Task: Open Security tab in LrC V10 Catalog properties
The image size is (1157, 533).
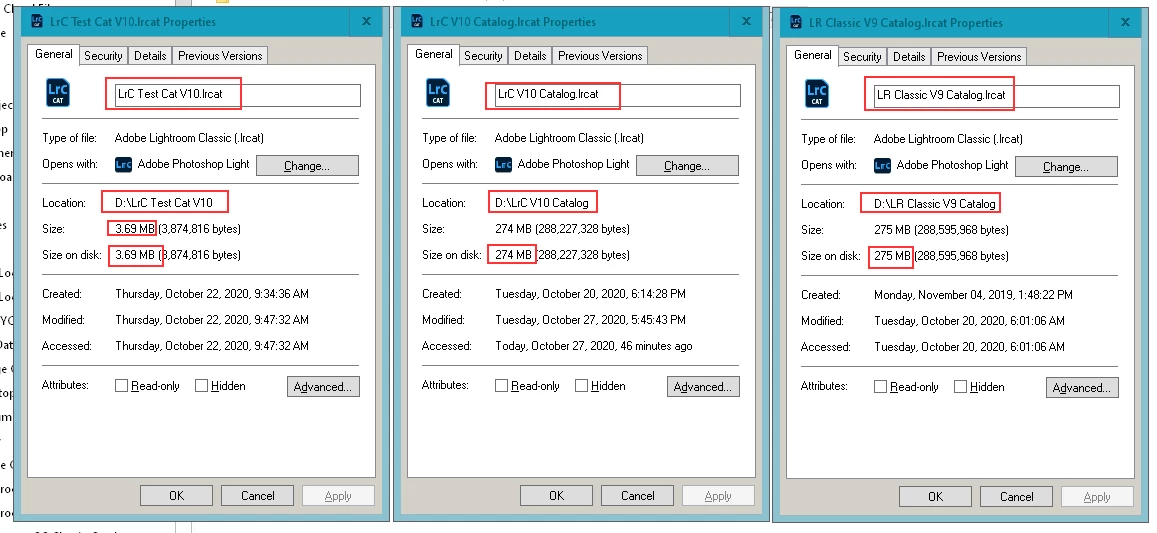Action: pyautogui.click(x=483, y=56)
